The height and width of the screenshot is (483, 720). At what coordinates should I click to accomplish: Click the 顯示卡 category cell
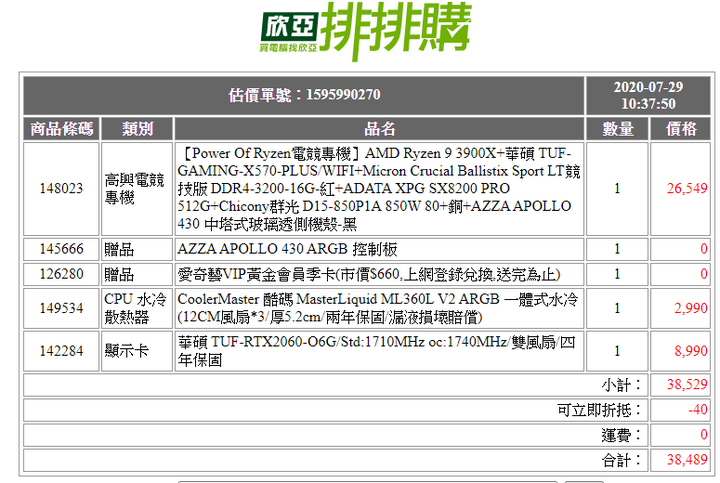click(137, 351)
